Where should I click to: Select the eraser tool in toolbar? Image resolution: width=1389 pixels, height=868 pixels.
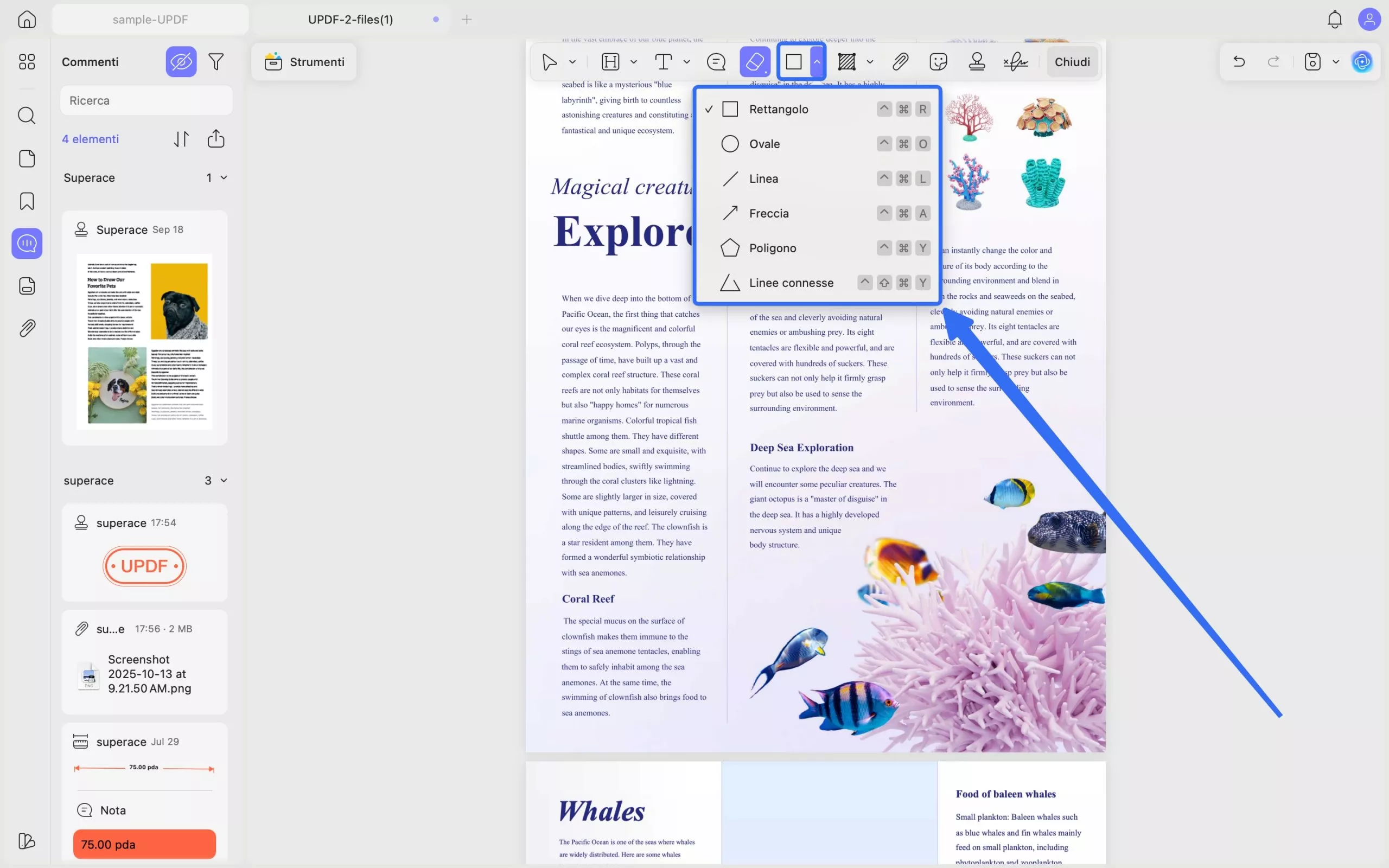click(x=754, y=61)
